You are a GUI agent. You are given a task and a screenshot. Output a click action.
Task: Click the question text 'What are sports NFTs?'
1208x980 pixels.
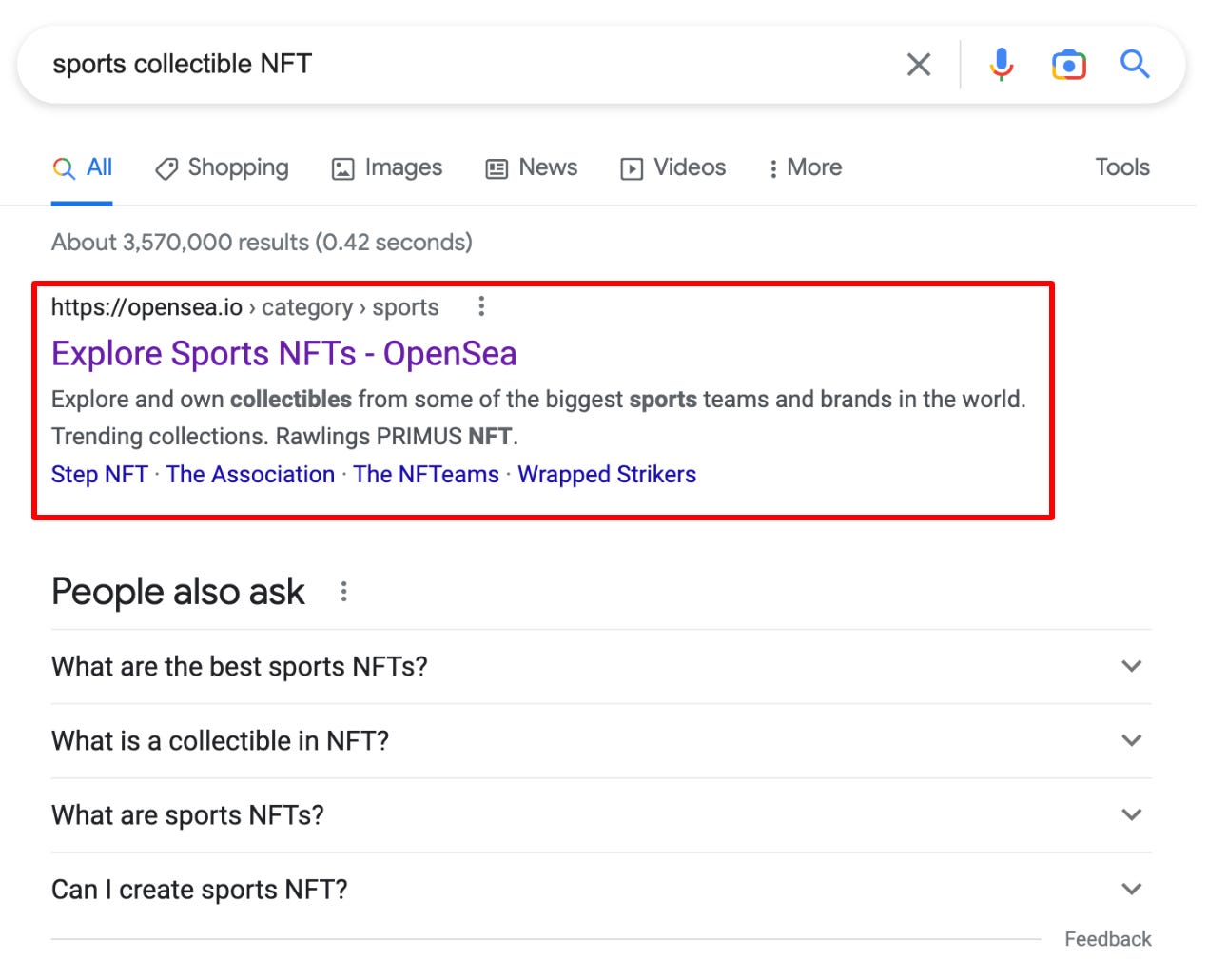tap(187, 814)
